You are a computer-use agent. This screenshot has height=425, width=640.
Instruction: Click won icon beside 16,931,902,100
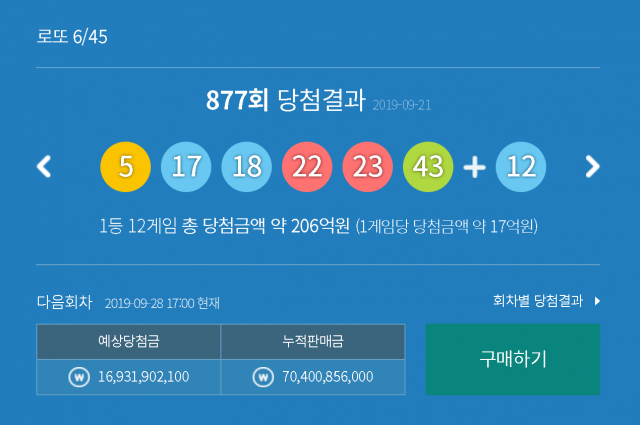click(79, 377)
